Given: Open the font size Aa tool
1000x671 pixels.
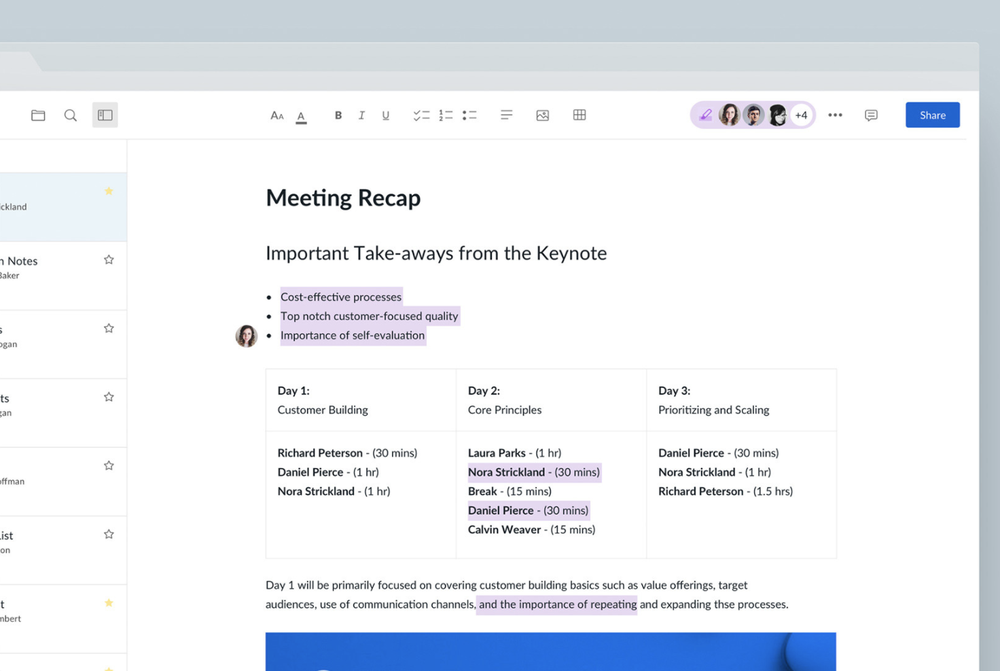Looking at the screenshot, I should click(x=277, y=115).
